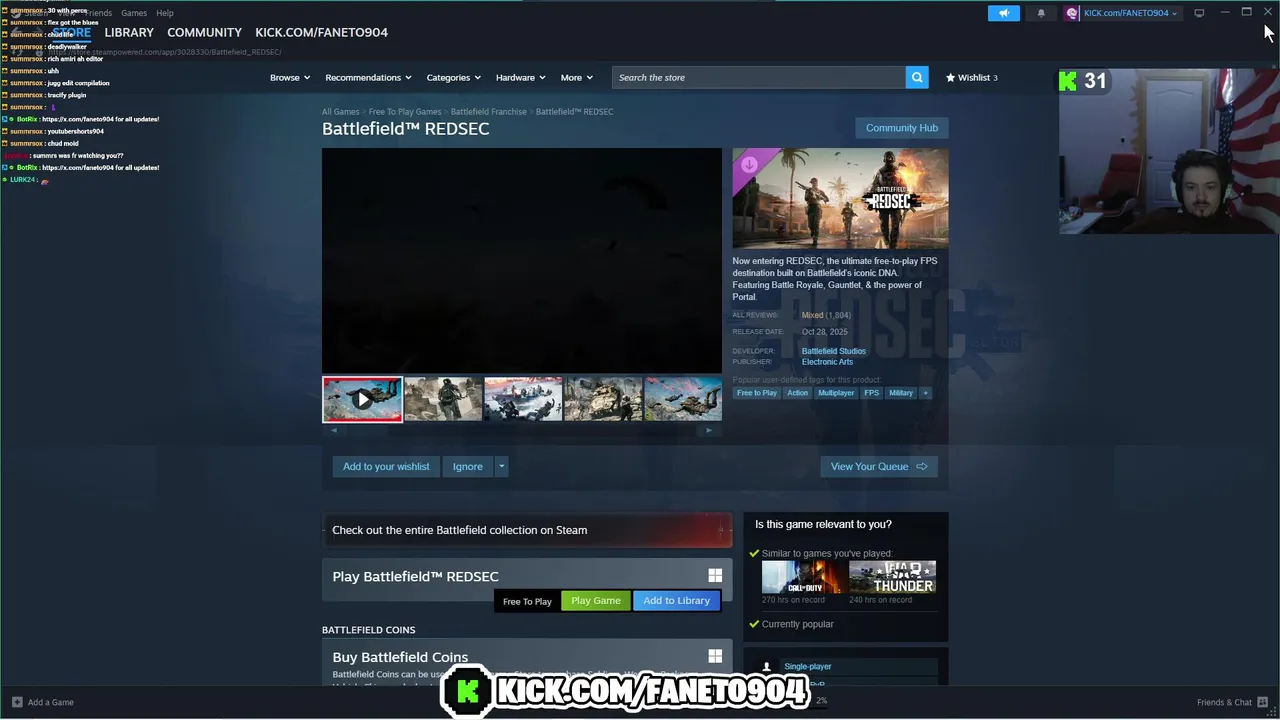The image size is (1280, 720).
Task: Select the FPS tag
Action: [x=872, y=393]
